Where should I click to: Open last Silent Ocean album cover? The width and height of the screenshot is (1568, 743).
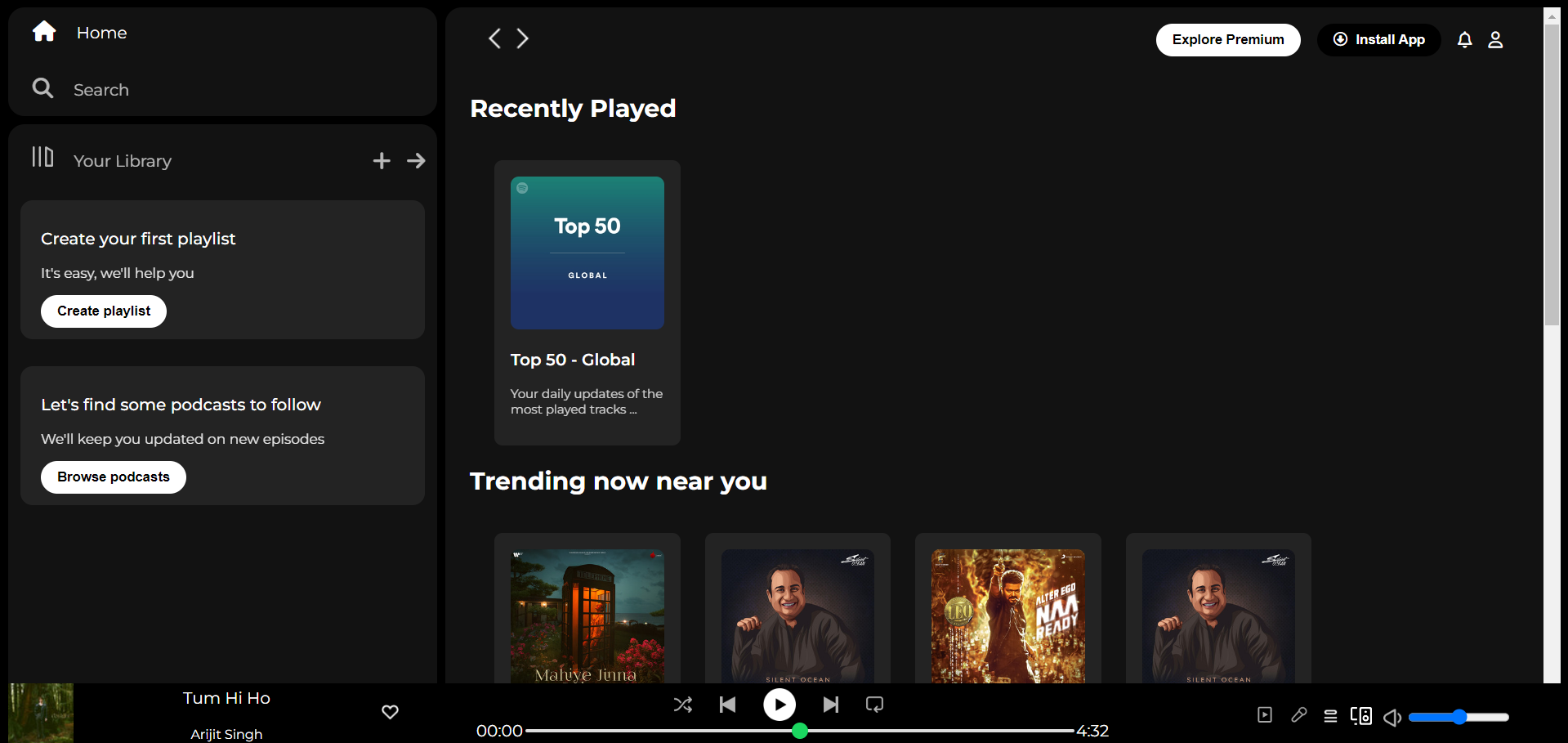tap(1218, 616)
